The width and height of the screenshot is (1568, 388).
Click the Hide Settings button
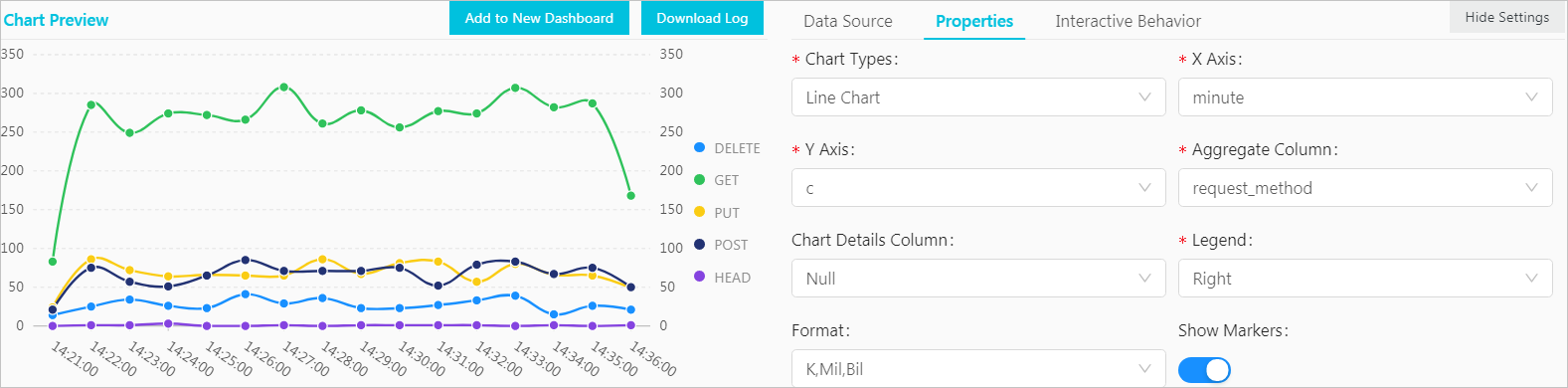(1506, 17)
